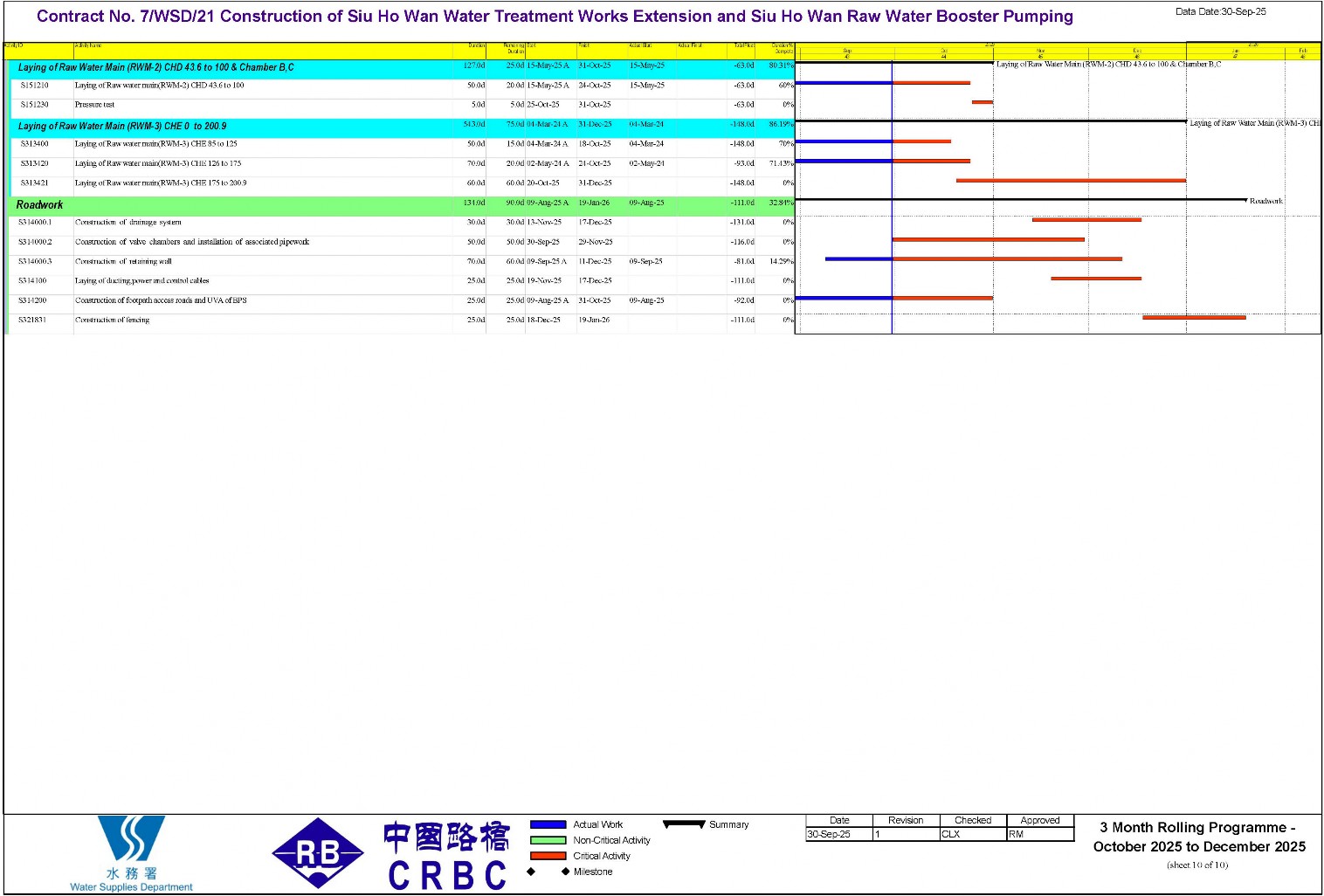Viewport: 1324px width, 896px height.
Task: Click the 'Non-Critical Activity' legend label
Action: tap(611, 840)
